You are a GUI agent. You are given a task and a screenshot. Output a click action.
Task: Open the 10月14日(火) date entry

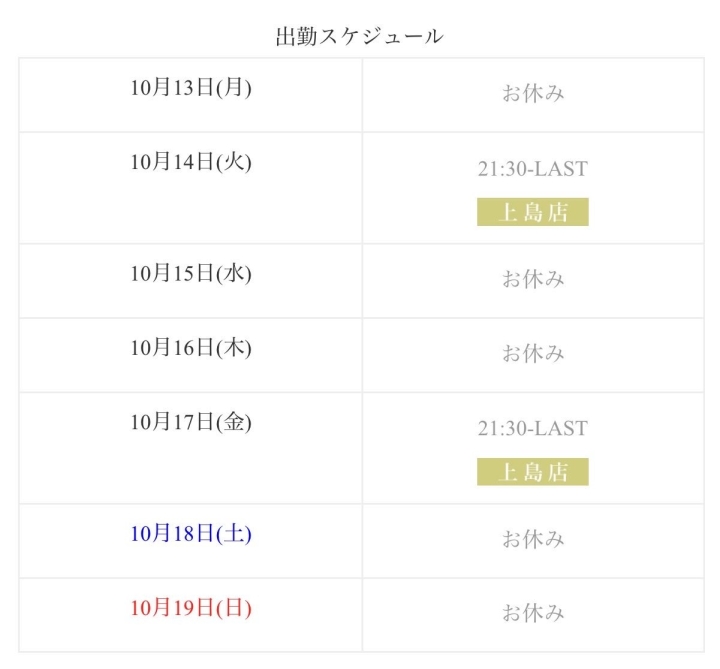coord(190,162)
